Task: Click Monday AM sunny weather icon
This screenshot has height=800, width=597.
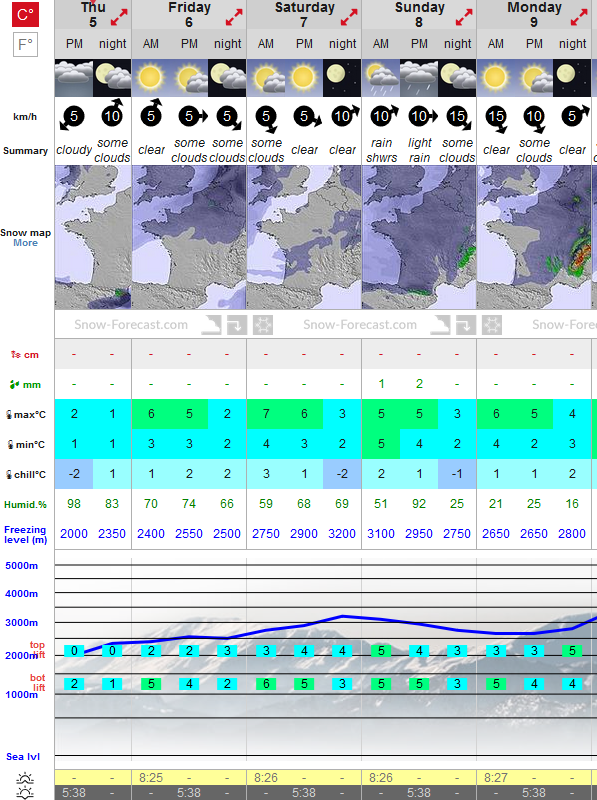Action: coord(495,78)
